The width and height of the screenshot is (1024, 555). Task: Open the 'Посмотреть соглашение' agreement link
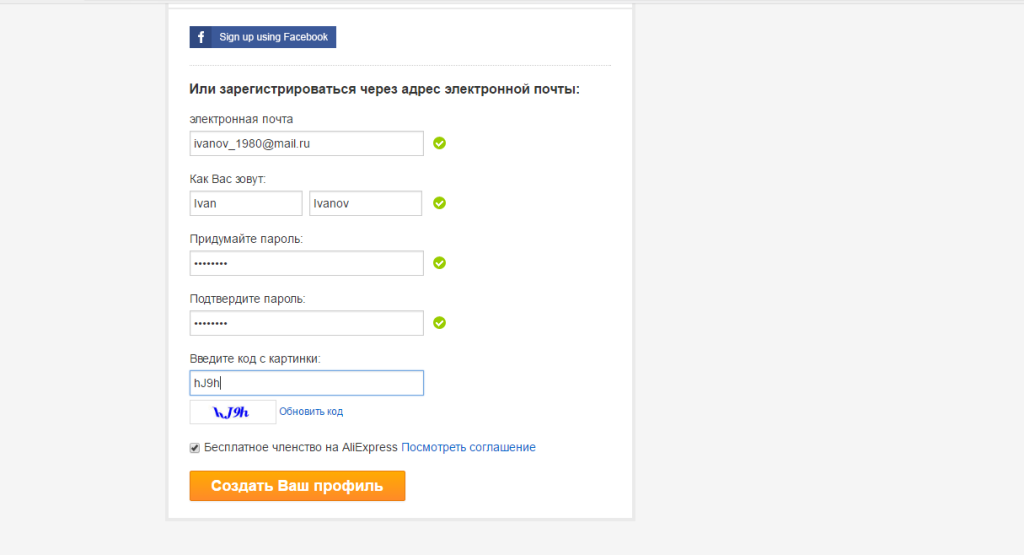468,447
